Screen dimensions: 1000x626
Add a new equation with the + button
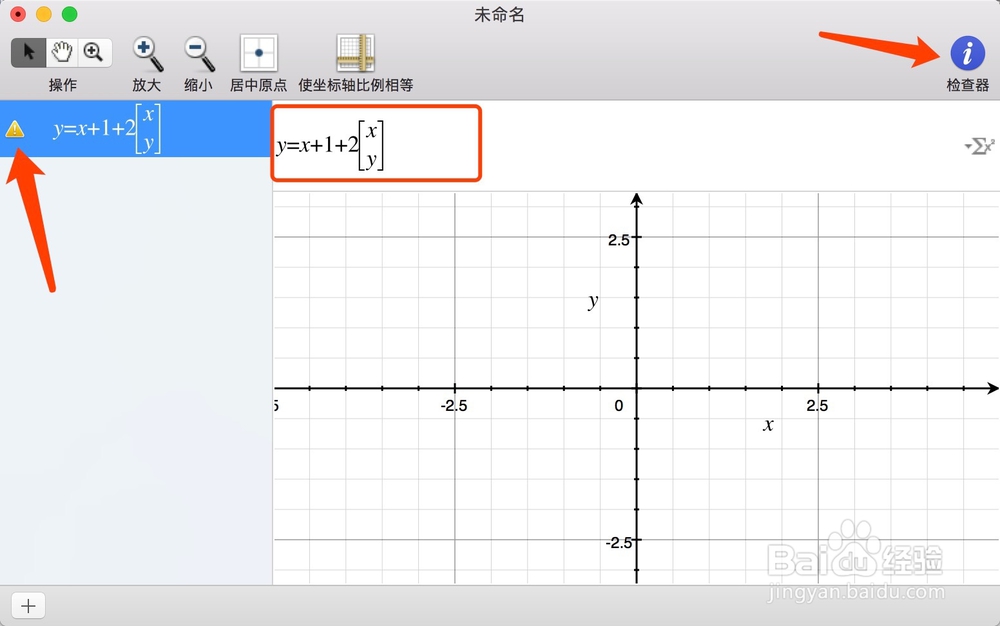pos(27,604)
